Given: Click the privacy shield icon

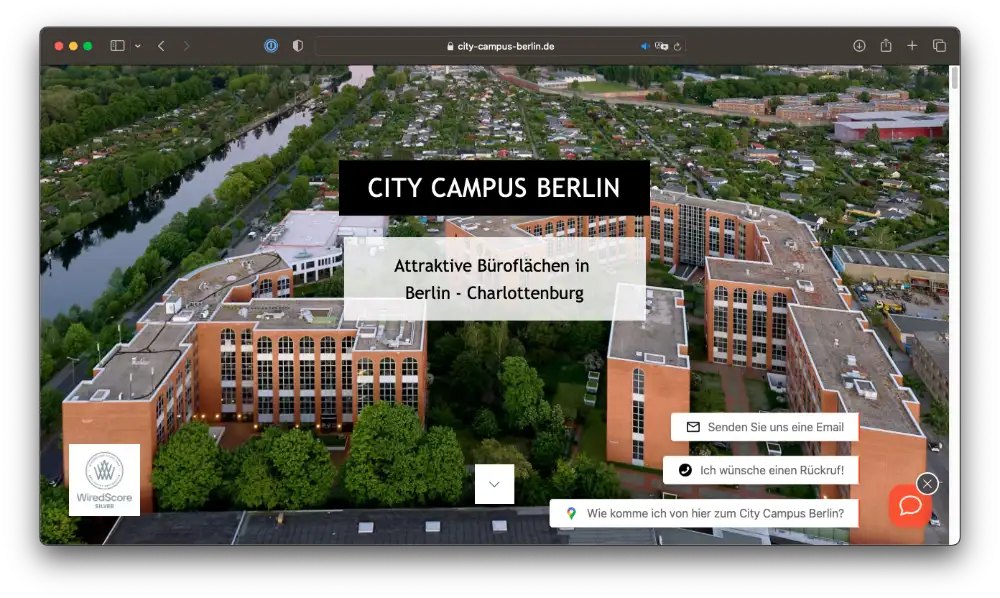Looking at the screenshot, I should (x=297, y=46).
